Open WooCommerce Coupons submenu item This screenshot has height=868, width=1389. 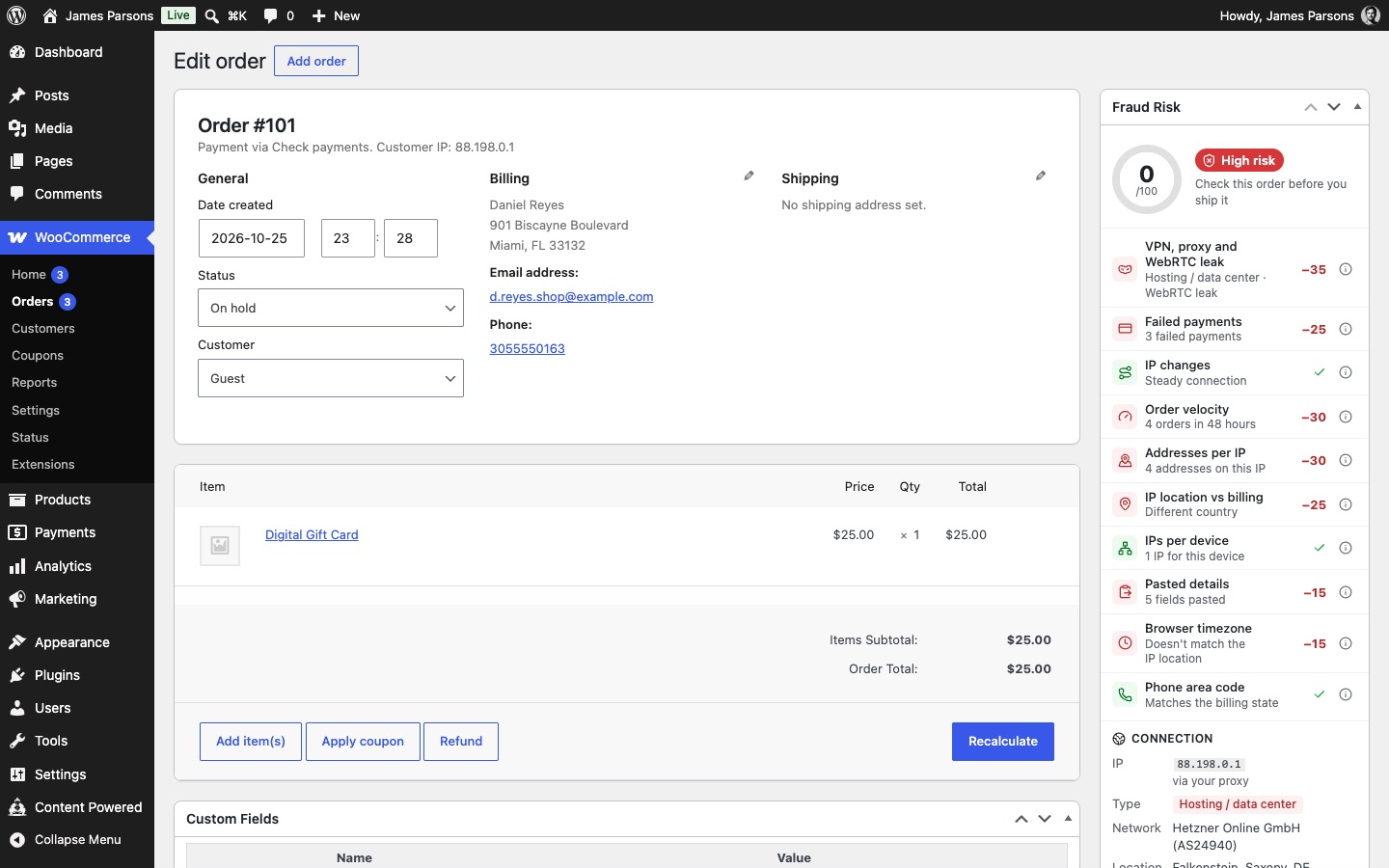(38, 356)
